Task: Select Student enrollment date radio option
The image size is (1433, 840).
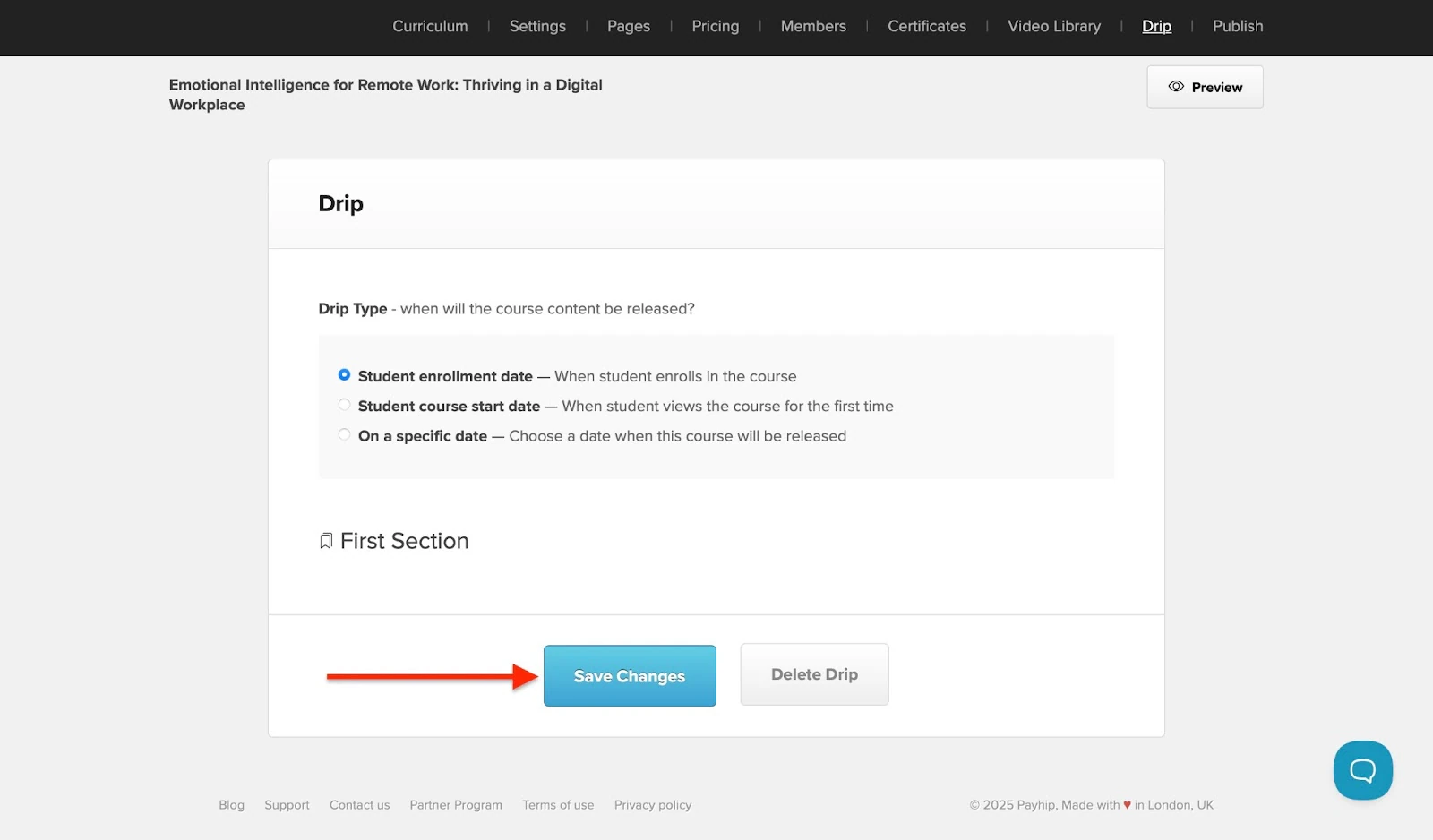Action: click(x=344, y=375)
